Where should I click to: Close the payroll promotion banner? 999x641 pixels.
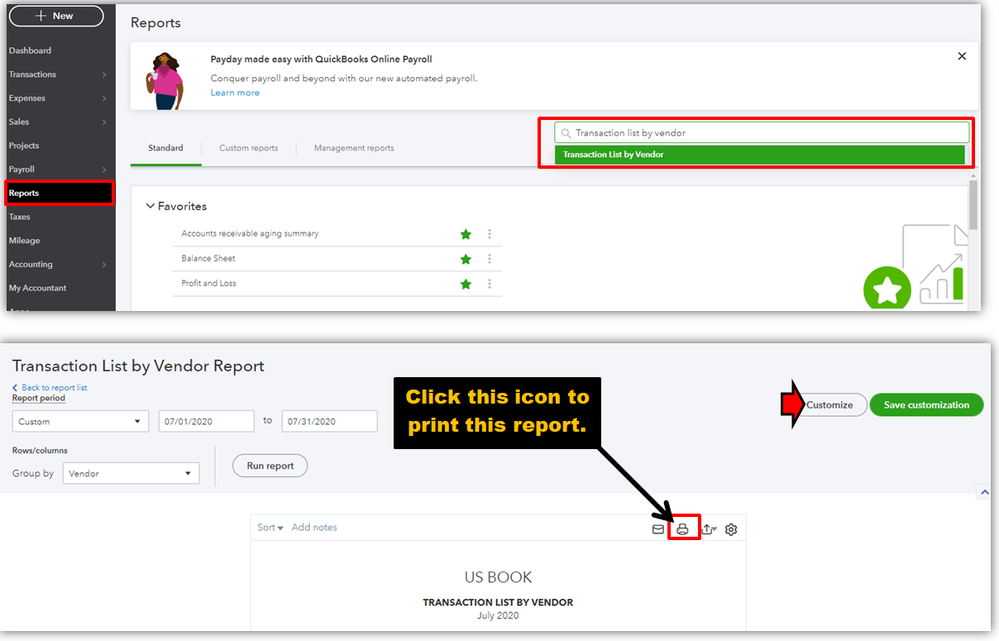pyautogui.click(x=962, y=56)
